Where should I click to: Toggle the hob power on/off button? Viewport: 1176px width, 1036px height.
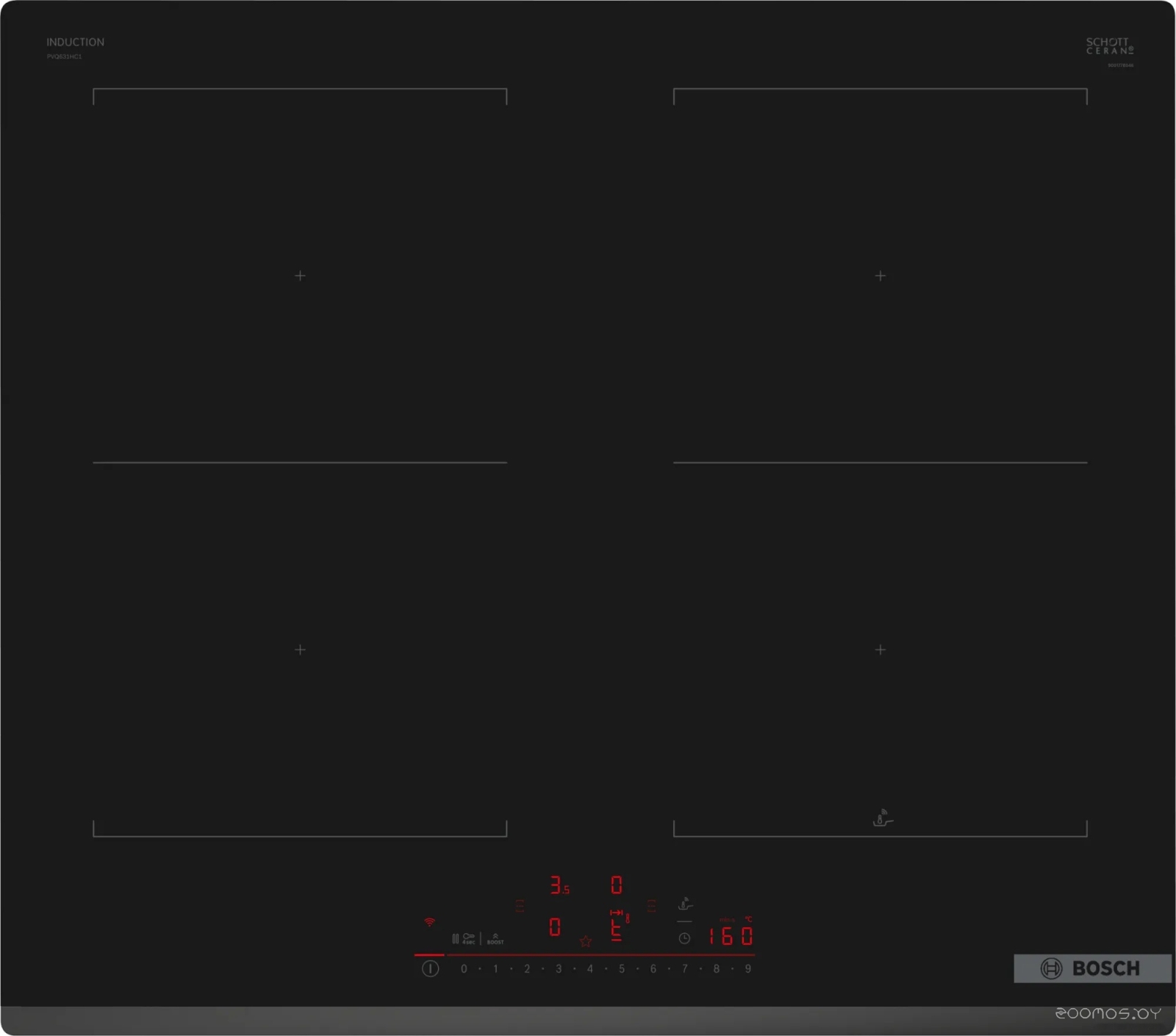(430, 968)
